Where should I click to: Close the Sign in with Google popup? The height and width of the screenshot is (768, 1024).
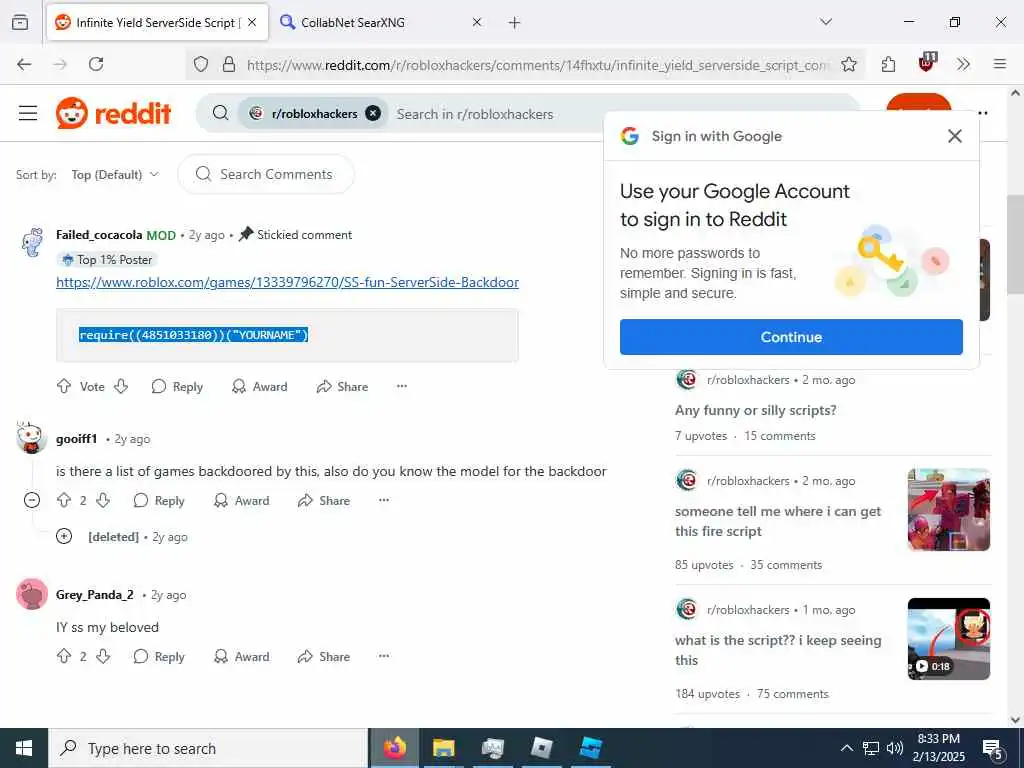(x=954, y=136)
